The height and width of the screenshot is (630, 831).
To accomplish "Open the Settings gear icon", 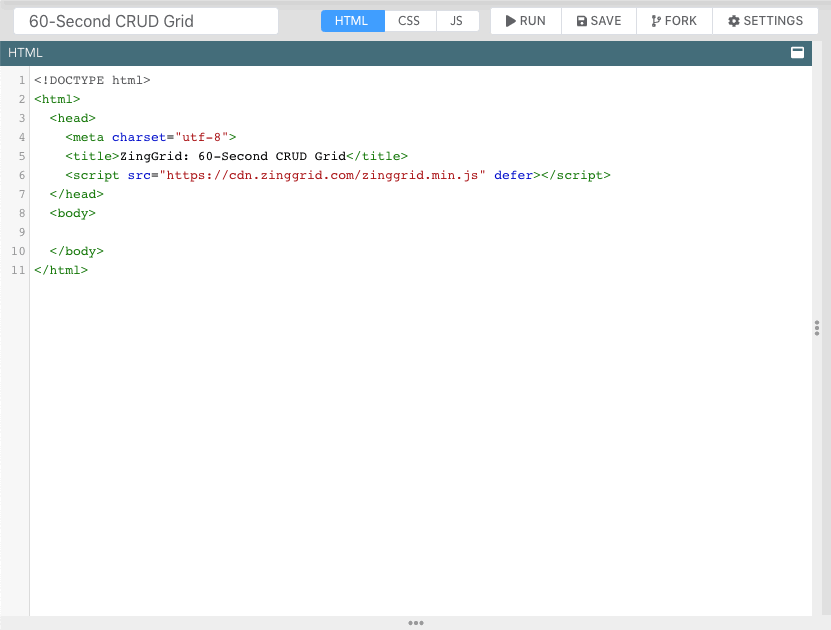I will coord(735,20).
